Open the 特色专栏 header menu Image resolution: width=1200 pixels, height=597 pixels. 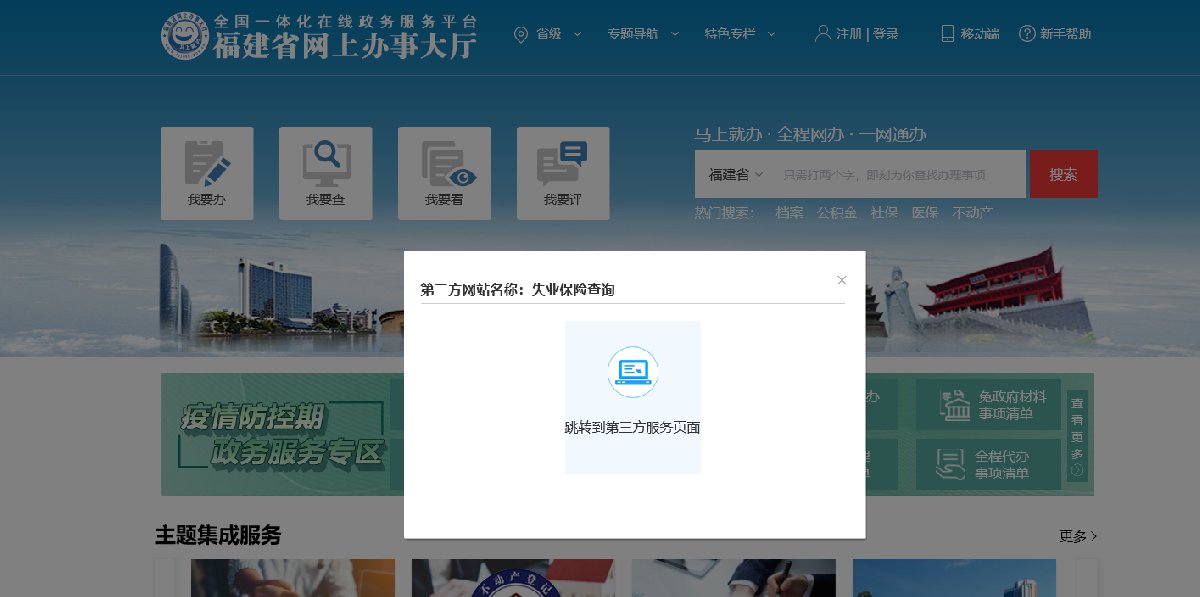(739, 34)
